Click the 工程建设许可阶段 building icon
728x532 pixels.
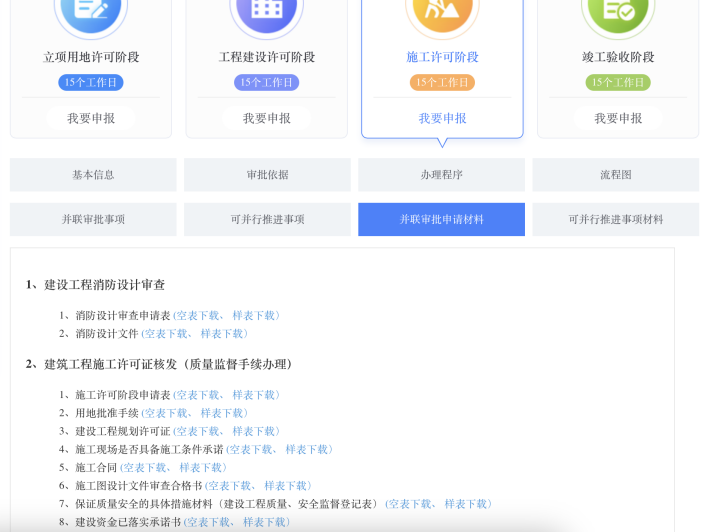(266, 12)
